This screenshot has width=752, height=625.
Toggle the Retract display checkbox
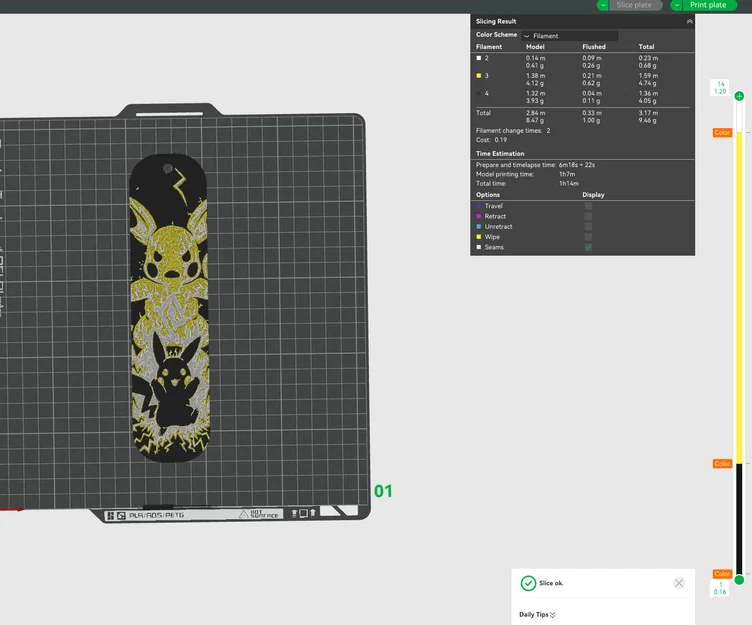coord(588,216)
